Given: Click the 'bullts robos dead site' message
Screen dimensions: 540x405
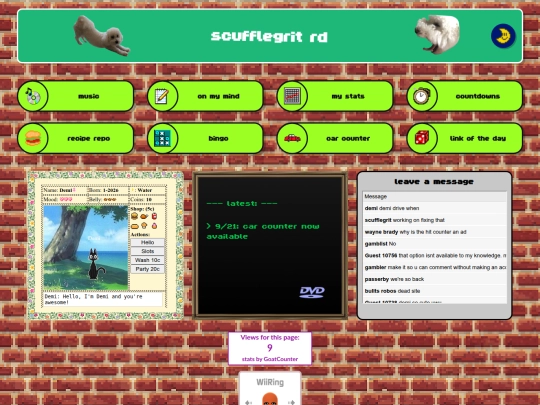Looking at the screenshot, I should 435,291.
